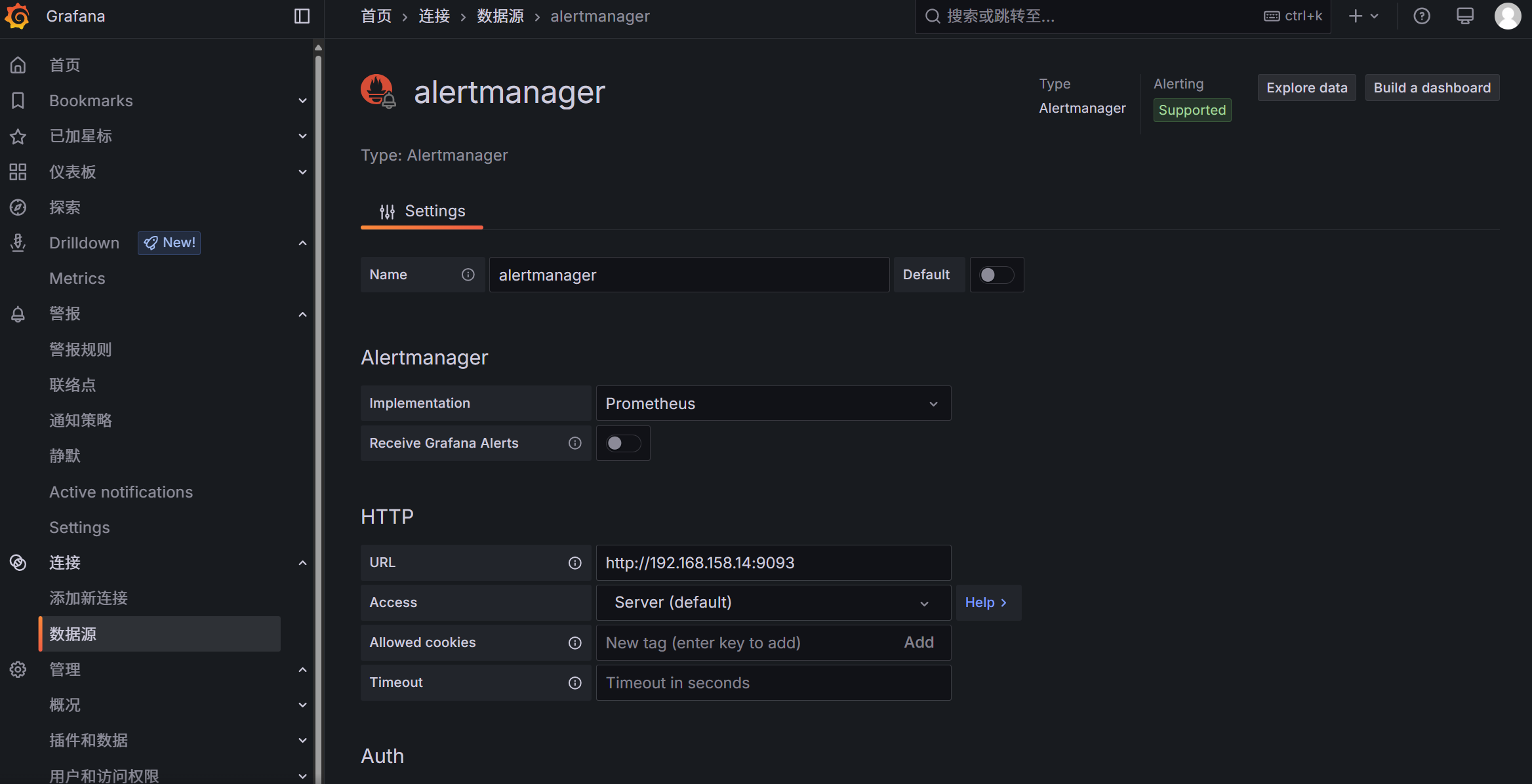Click 连接 breadcrumb link

[x=434, y=16]
